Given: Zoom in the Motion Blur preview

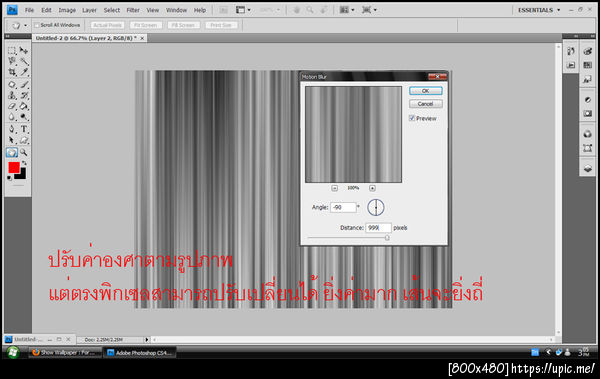Looking at the screenshot, I should click(x=372, y=188).
